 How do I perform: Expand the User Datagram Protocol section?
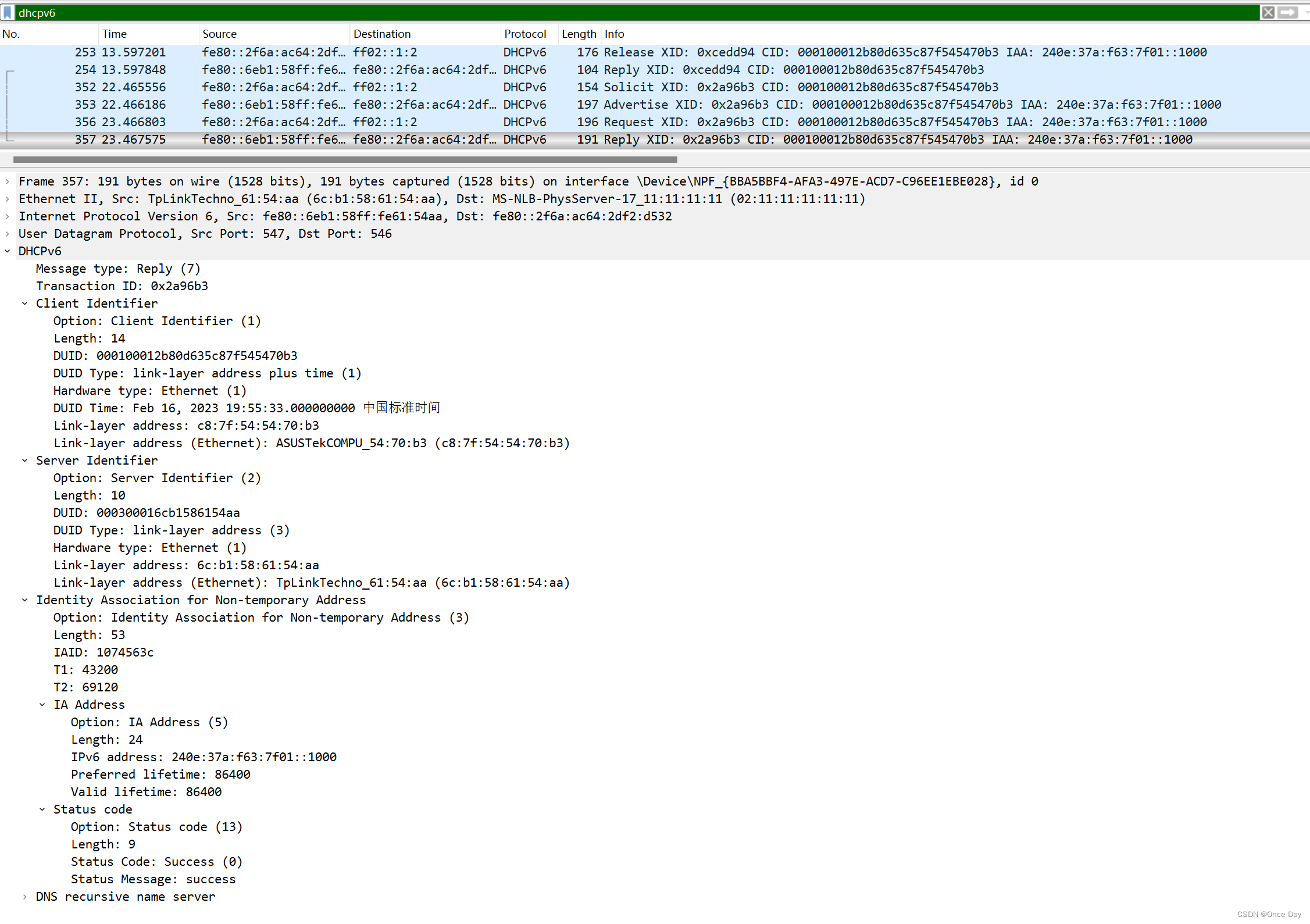pos(7,234)
